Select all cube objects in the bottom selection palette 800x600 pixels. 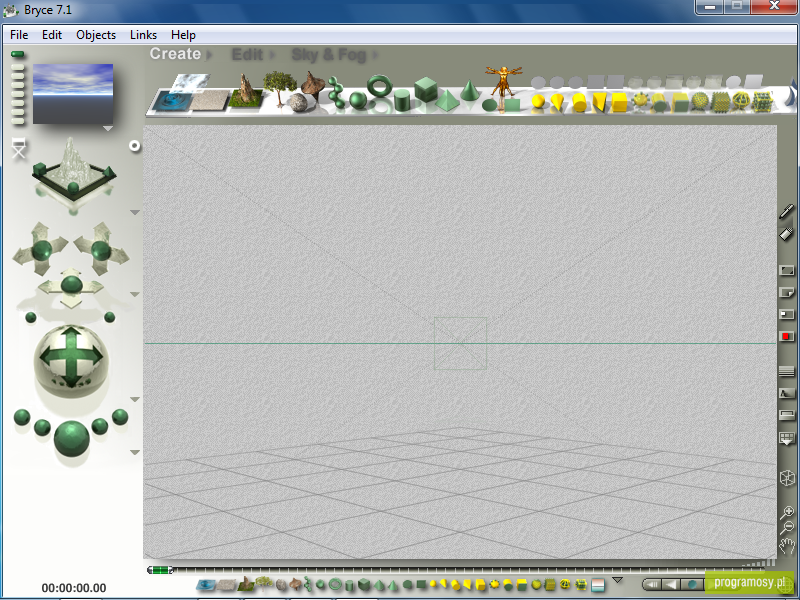(x=364, y=584)
